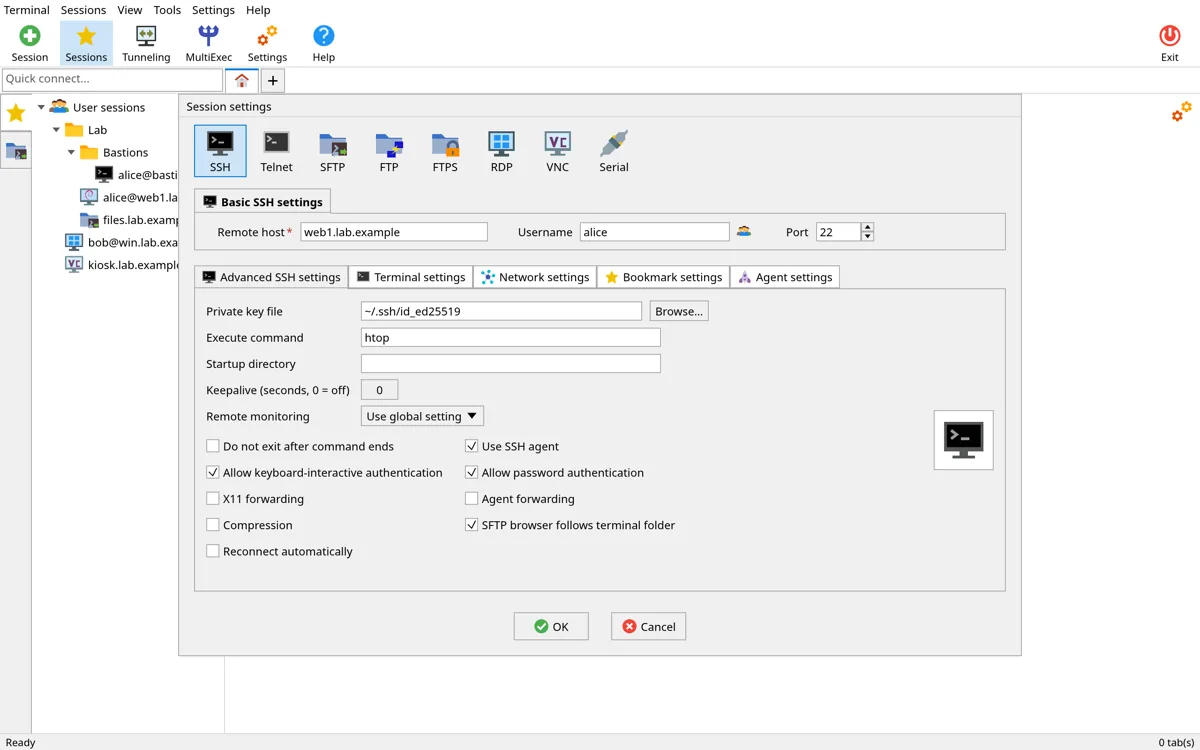
Task: Select bob@win.lab session in tree
Action: point(120,242)
